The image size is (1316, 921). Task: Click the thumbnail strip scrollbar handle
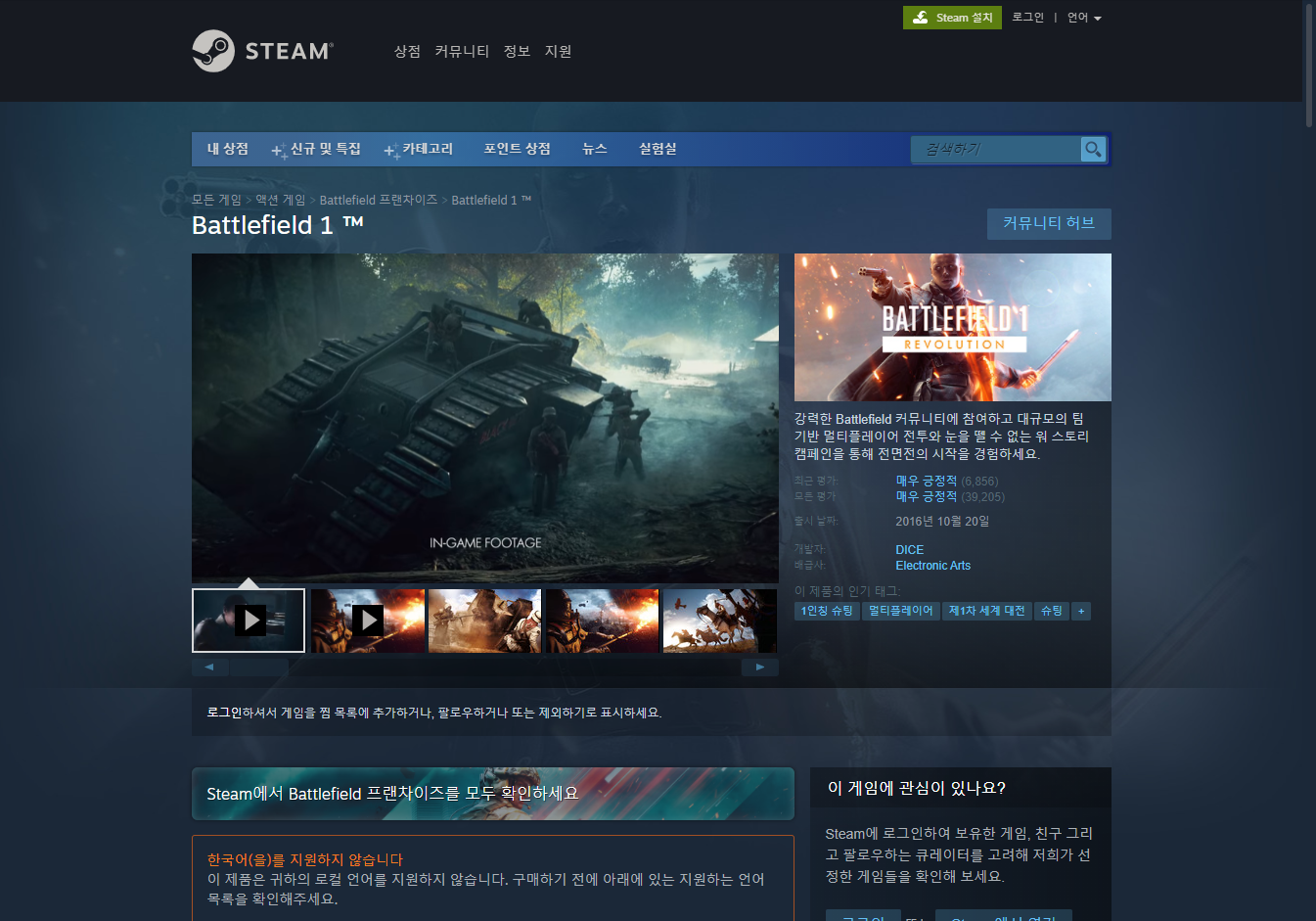[259, 667]
